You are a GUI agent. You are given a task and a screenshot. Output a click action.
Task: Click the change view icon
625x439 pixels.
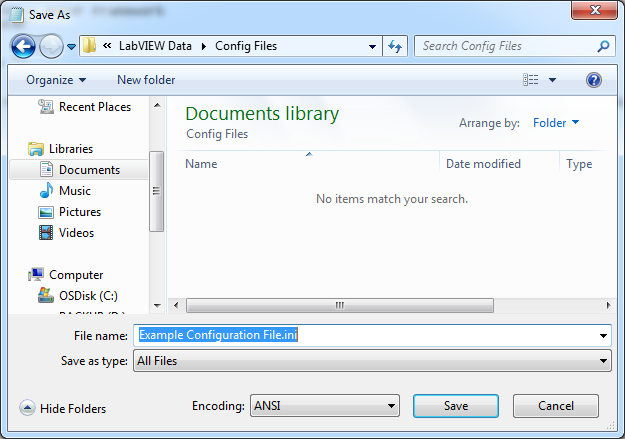tap(531, 80)
